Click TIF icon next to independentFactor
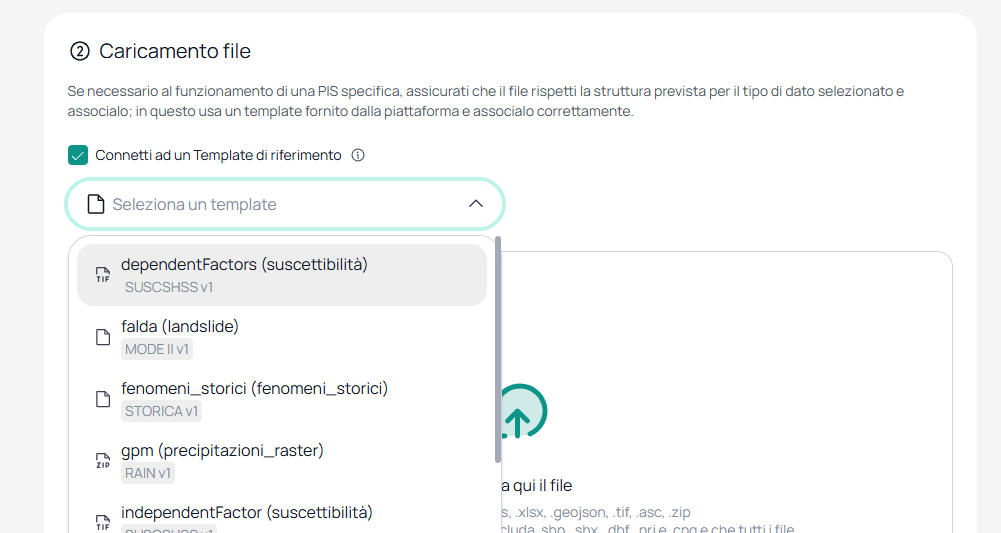The height and width of the screenshot is (533, 1001). point(103,523)
